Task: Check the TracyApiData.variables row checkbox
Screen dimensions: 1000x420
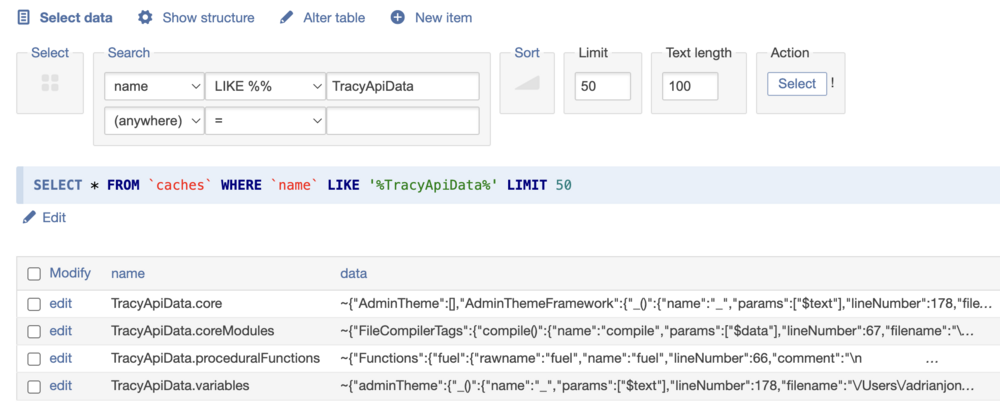Action: 35,385
